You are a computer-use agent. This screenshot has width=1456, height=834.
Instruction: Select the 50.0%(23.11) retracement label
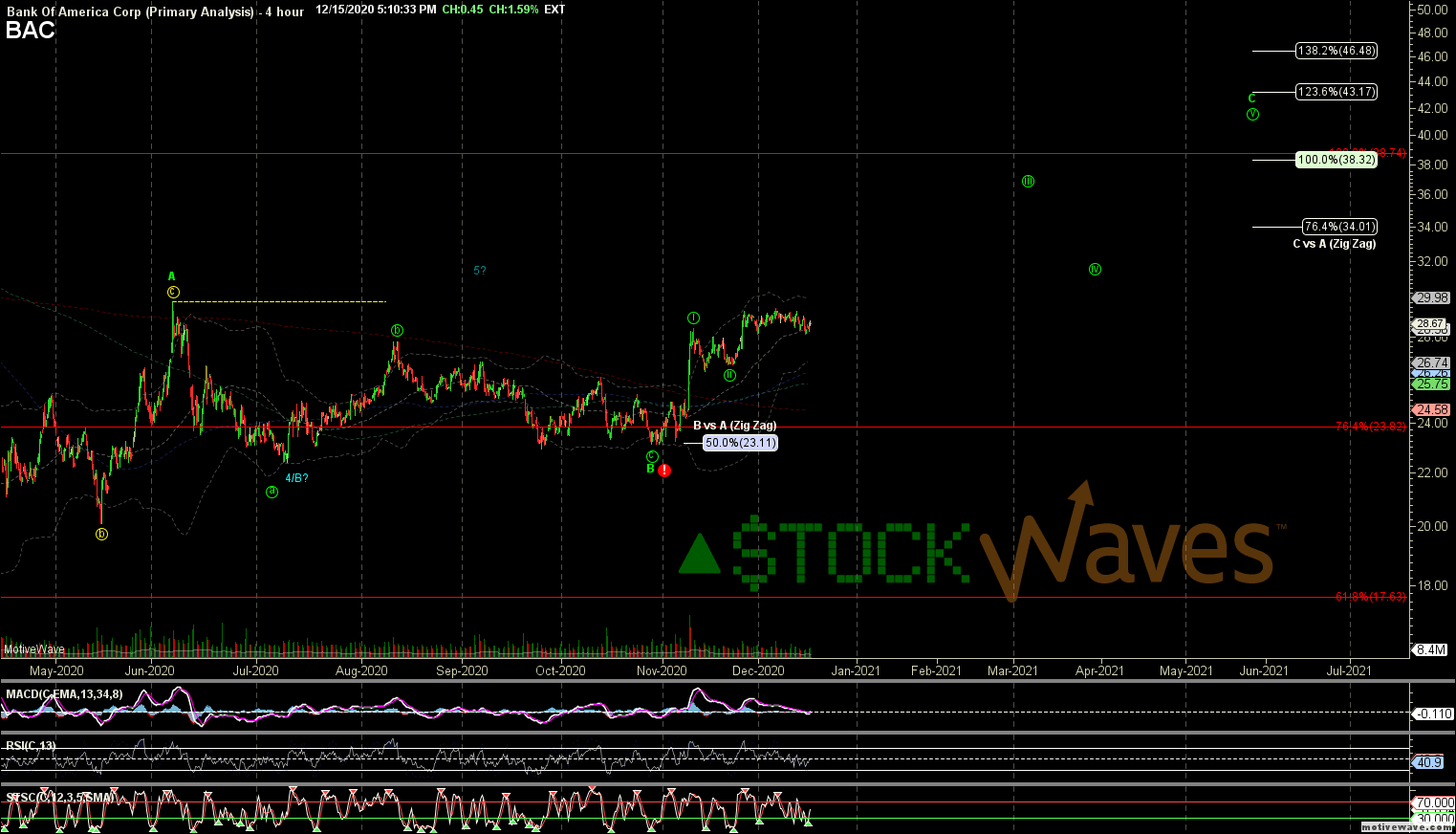(x=740, y=443)
